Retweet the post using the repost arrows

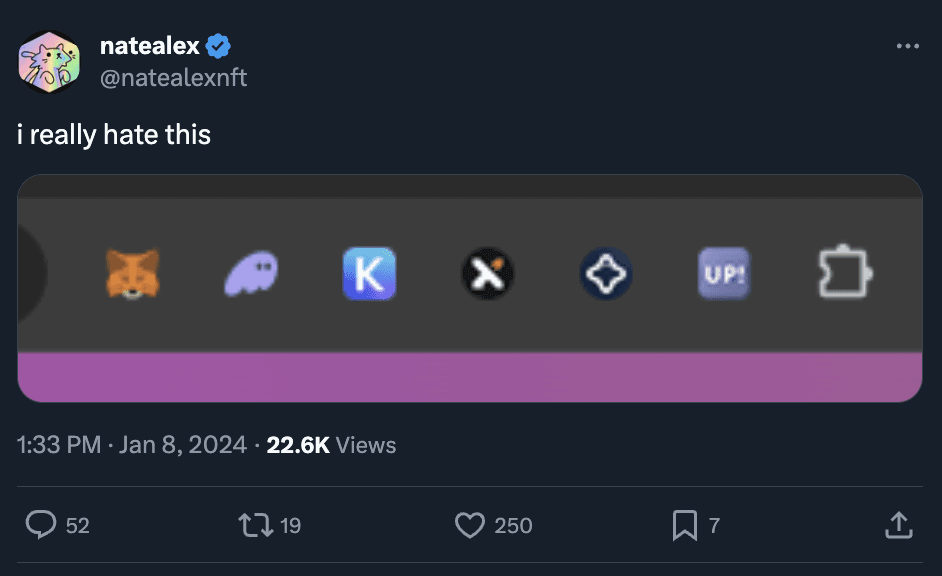(x=257, y=524)
